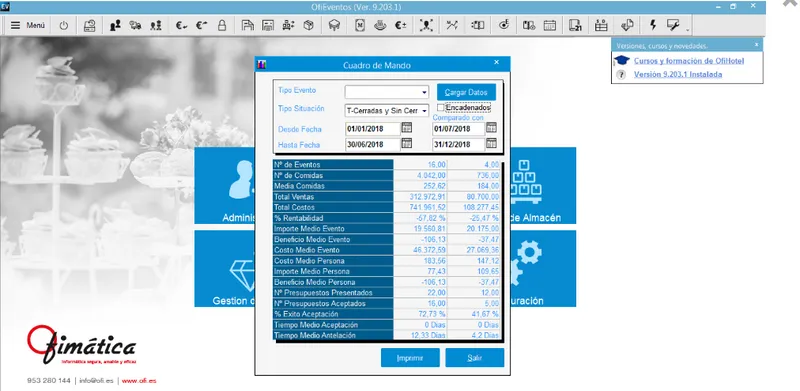800x391 pixels.
Task: Click the comparison end date 31/12/2018 field
Action: [x=458, y=144]
